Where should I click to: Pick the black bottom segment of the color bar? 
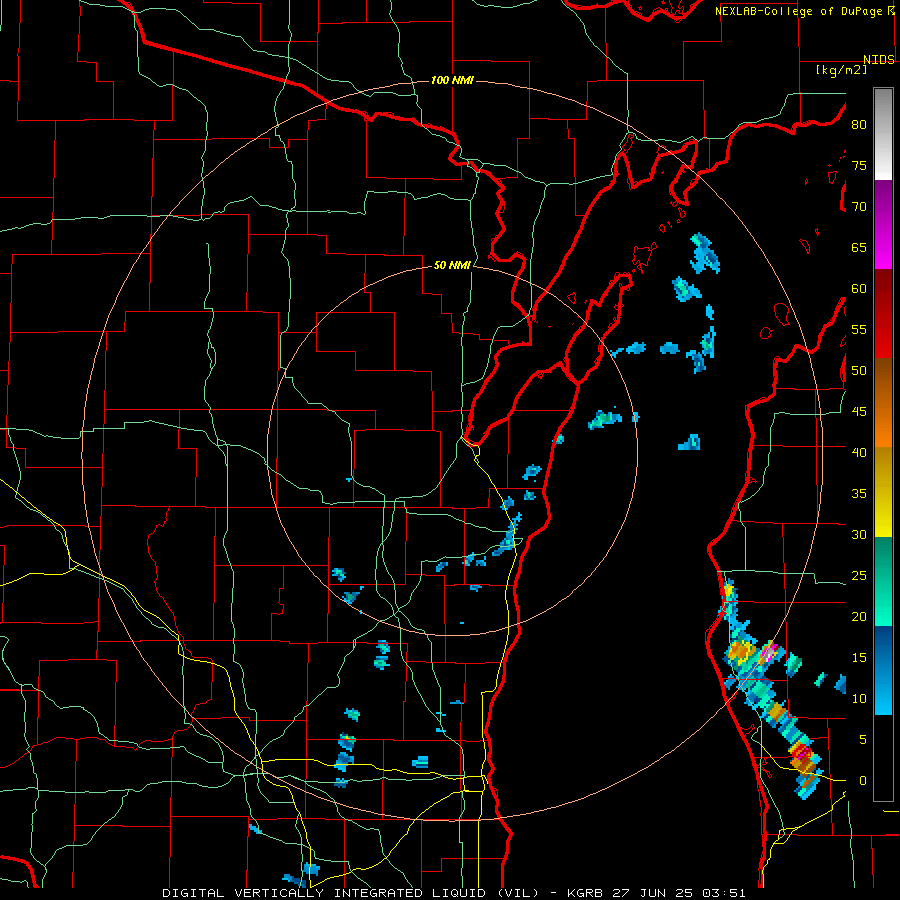[883, 758]
